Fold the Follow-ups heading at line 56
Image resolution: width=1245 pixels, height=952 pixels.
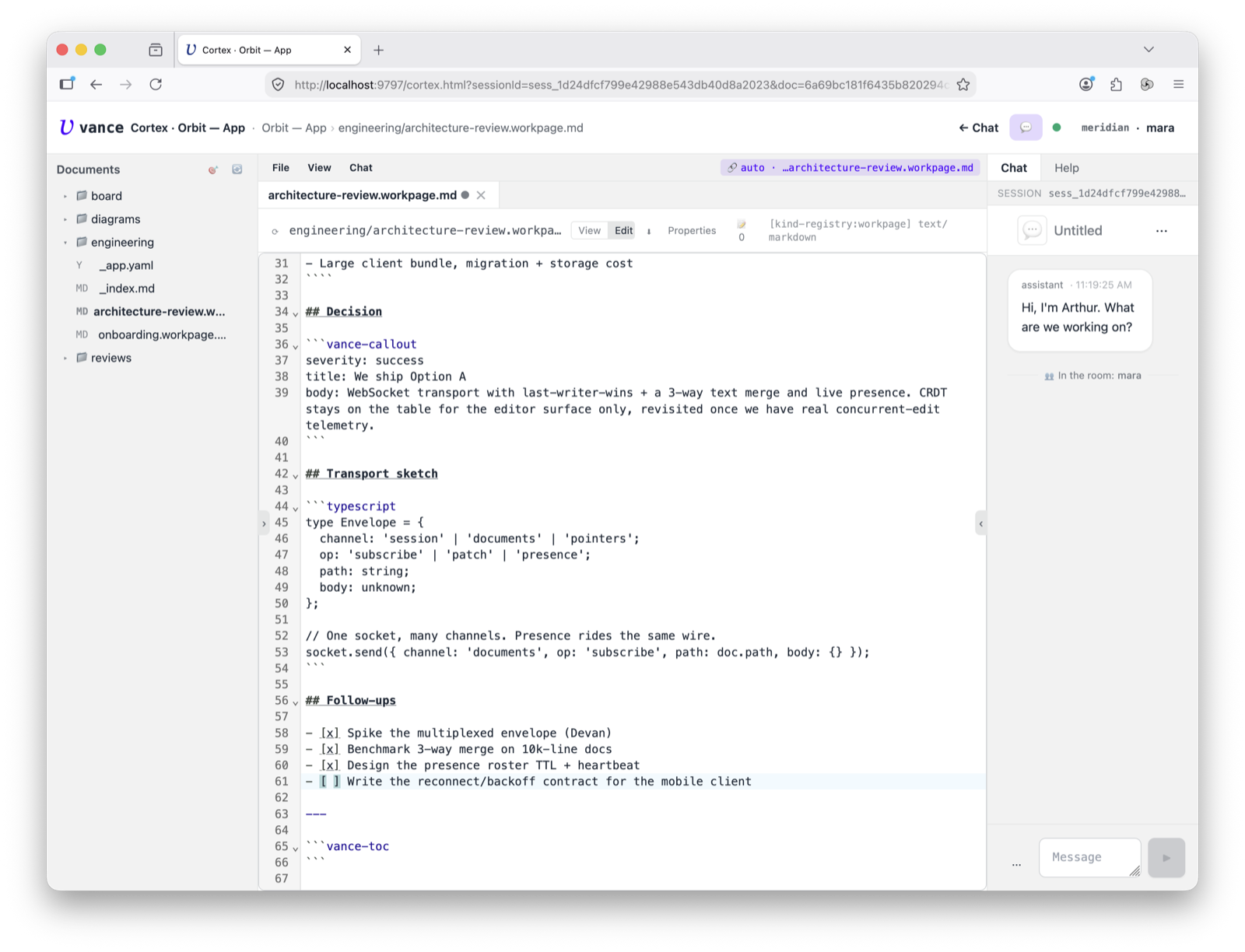click(x=296, y=702)
